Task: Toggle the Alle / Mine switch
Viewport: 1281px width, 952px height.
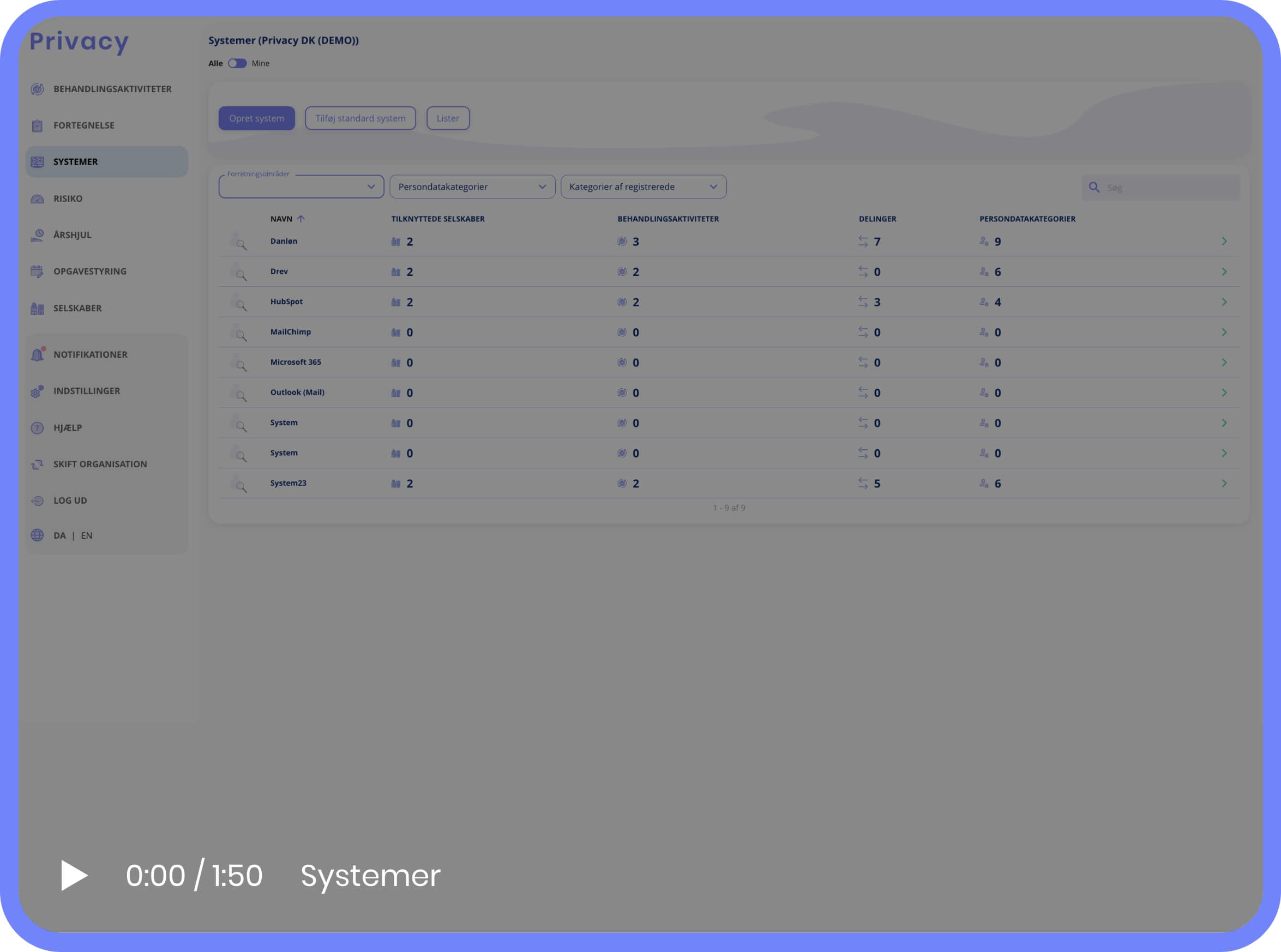Action: tap(237, 63)
